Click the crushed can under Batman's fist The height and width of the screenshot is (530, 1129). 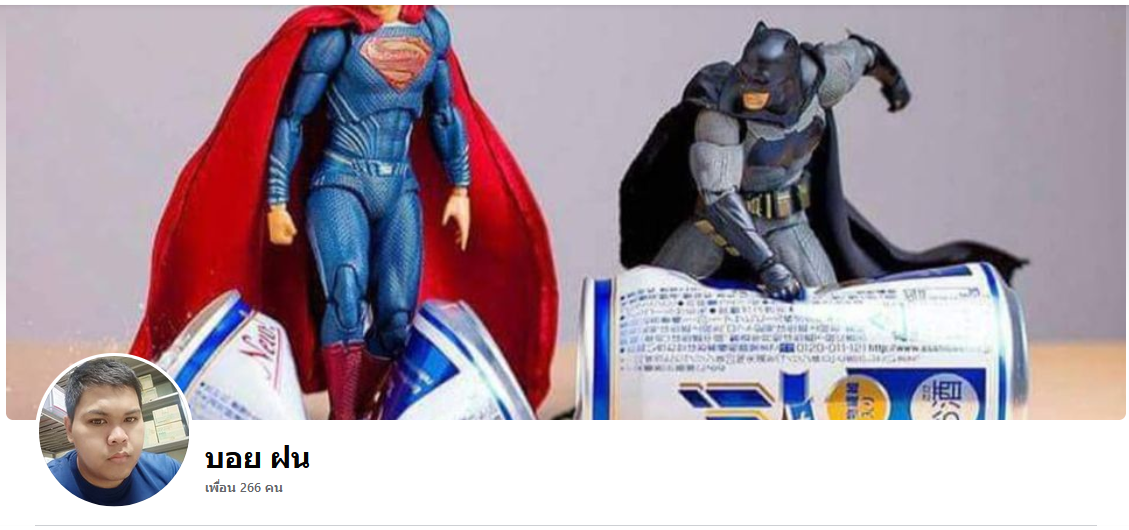pos(799,342)
